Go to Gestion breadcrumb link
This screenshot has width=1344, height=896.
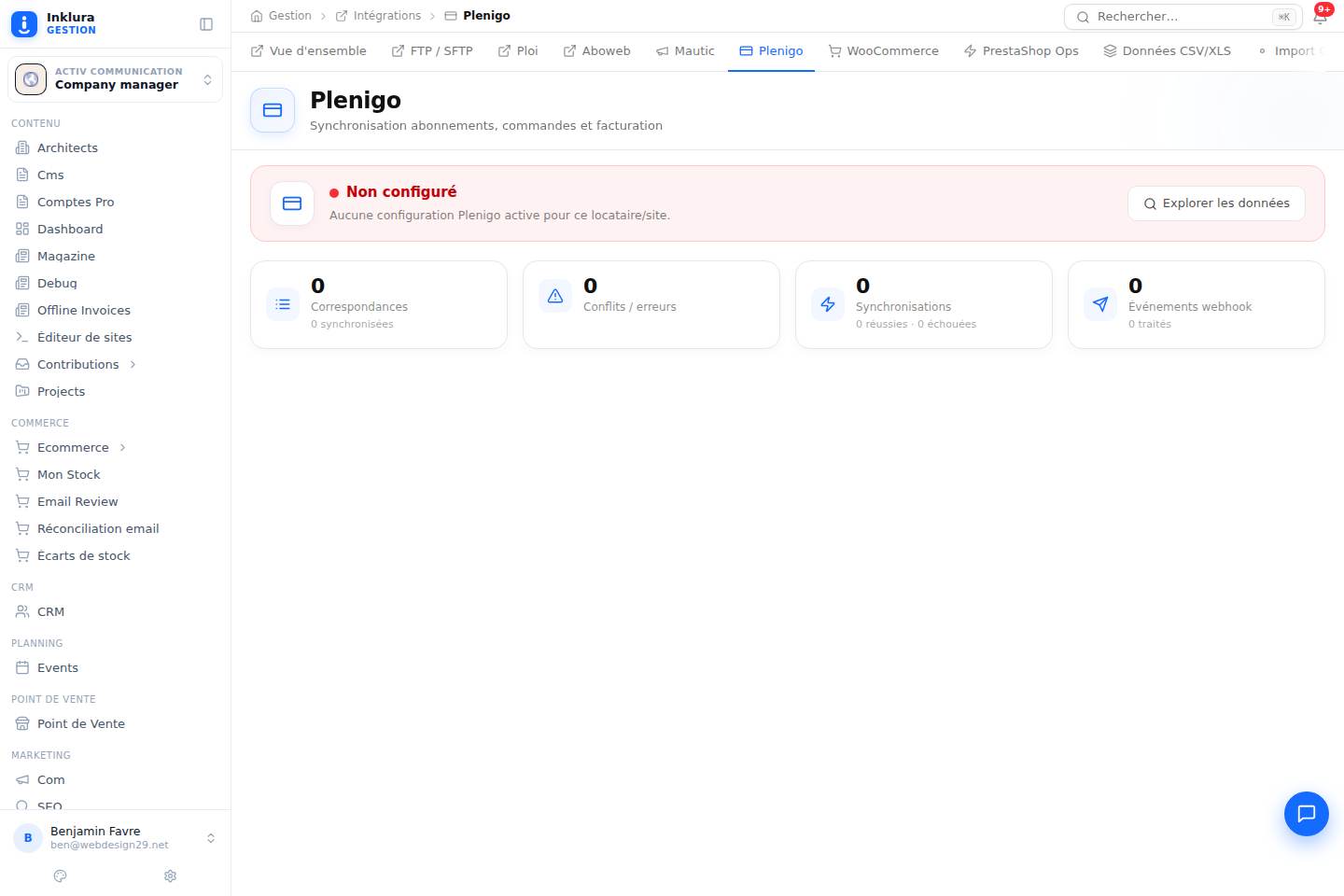pos(281,16)
